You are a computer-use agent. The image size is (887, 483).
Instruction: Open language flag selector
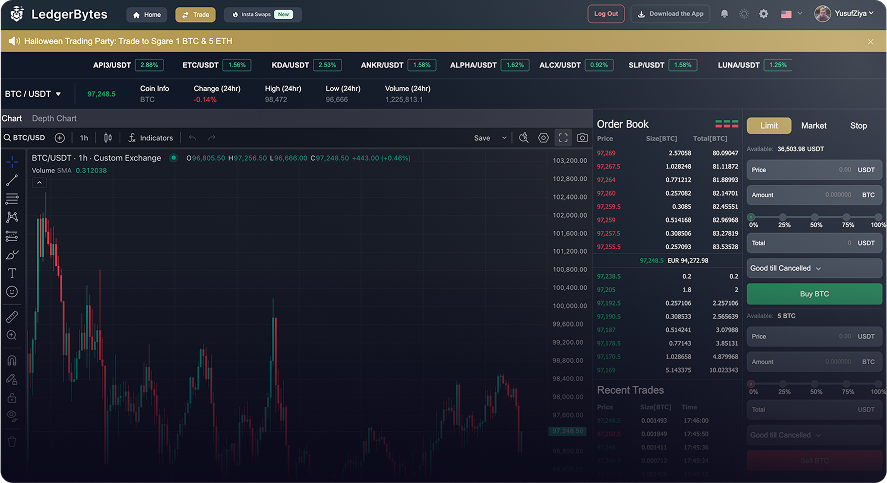point(791,14)
